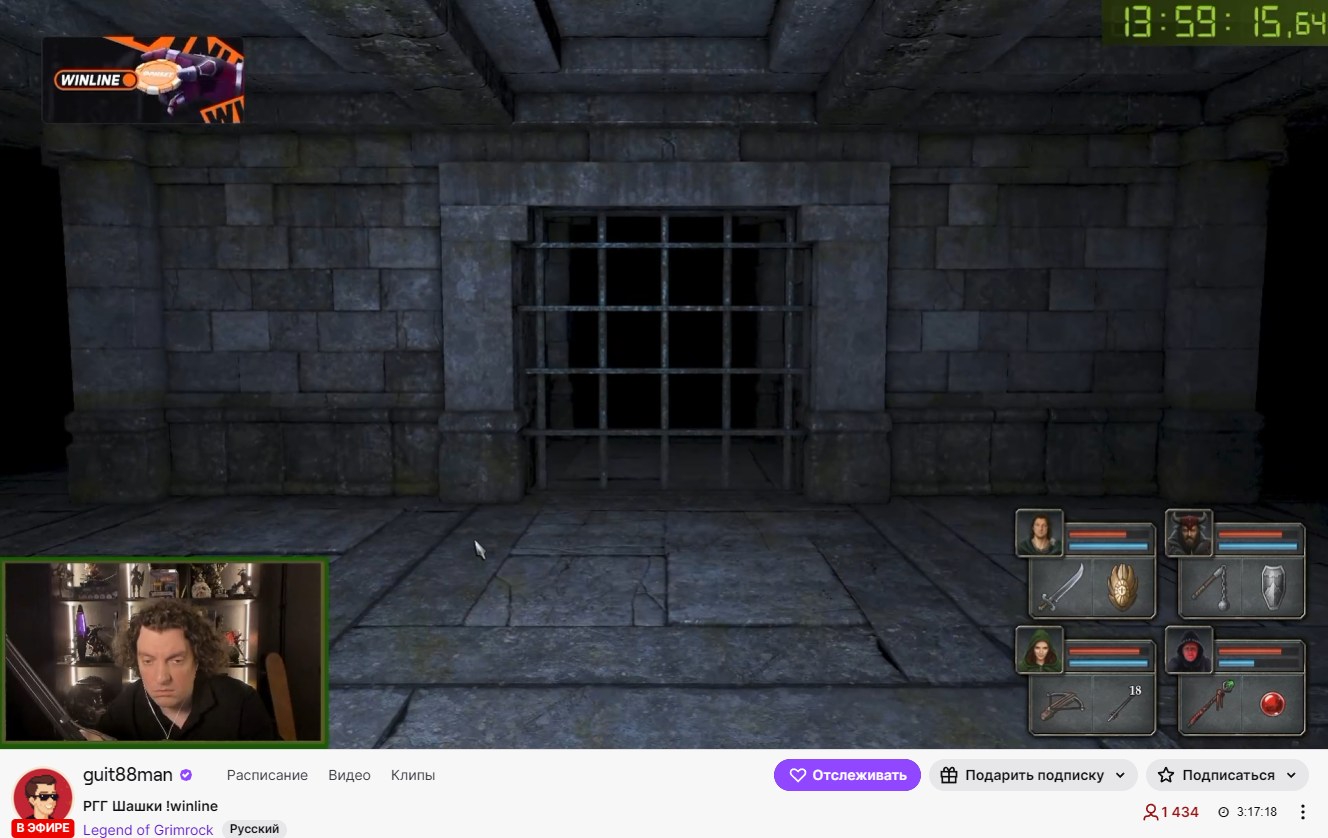Screen dimensions: 1328x838
Task: Open the Legend of Grimrock category link
Action: point(148,830)
